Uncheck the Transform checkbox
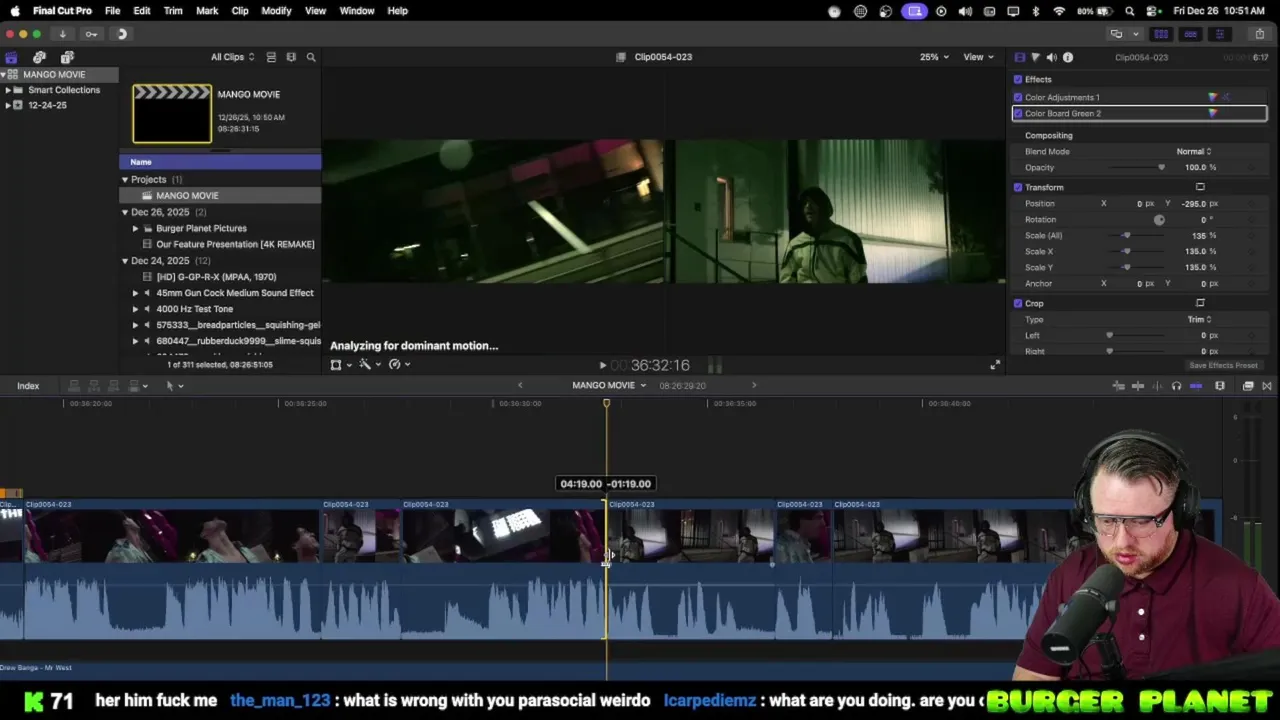 [1018, 187]
